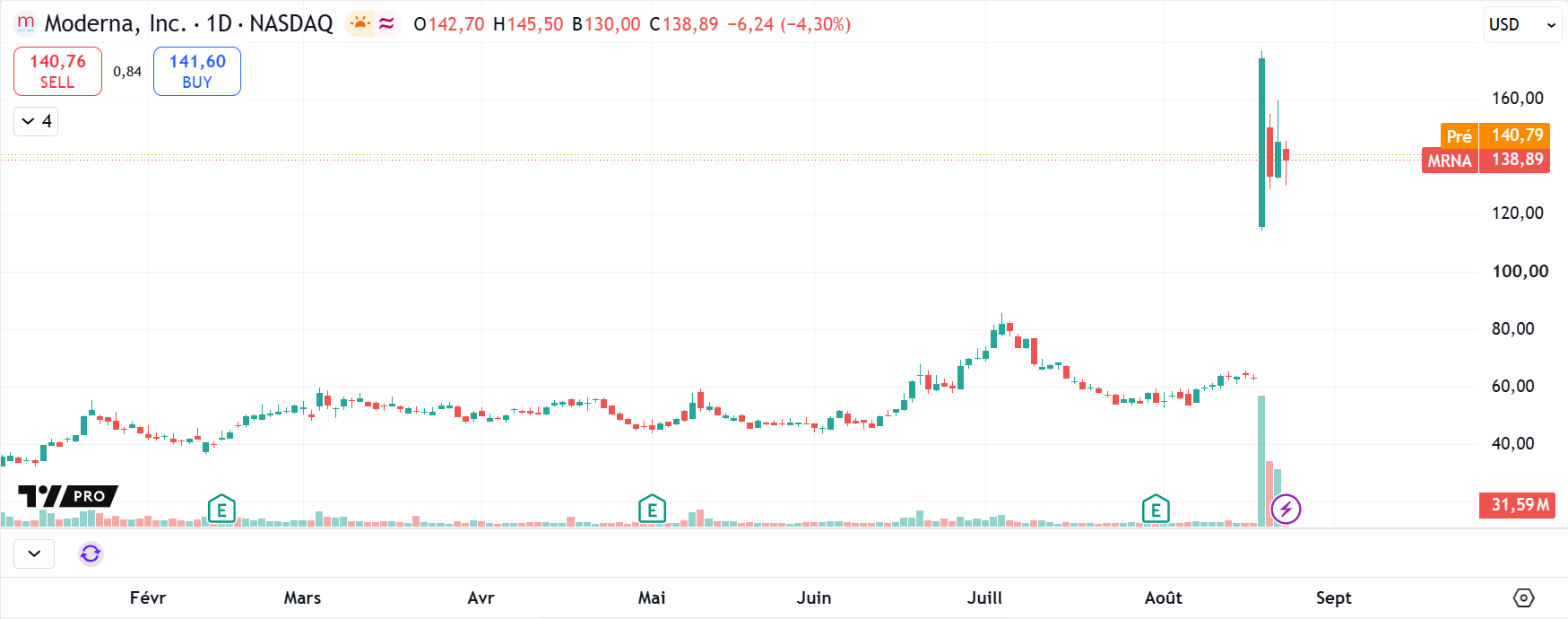Click the TradingView PRO logo
The image size is (1568, 619).
(68, 496)
